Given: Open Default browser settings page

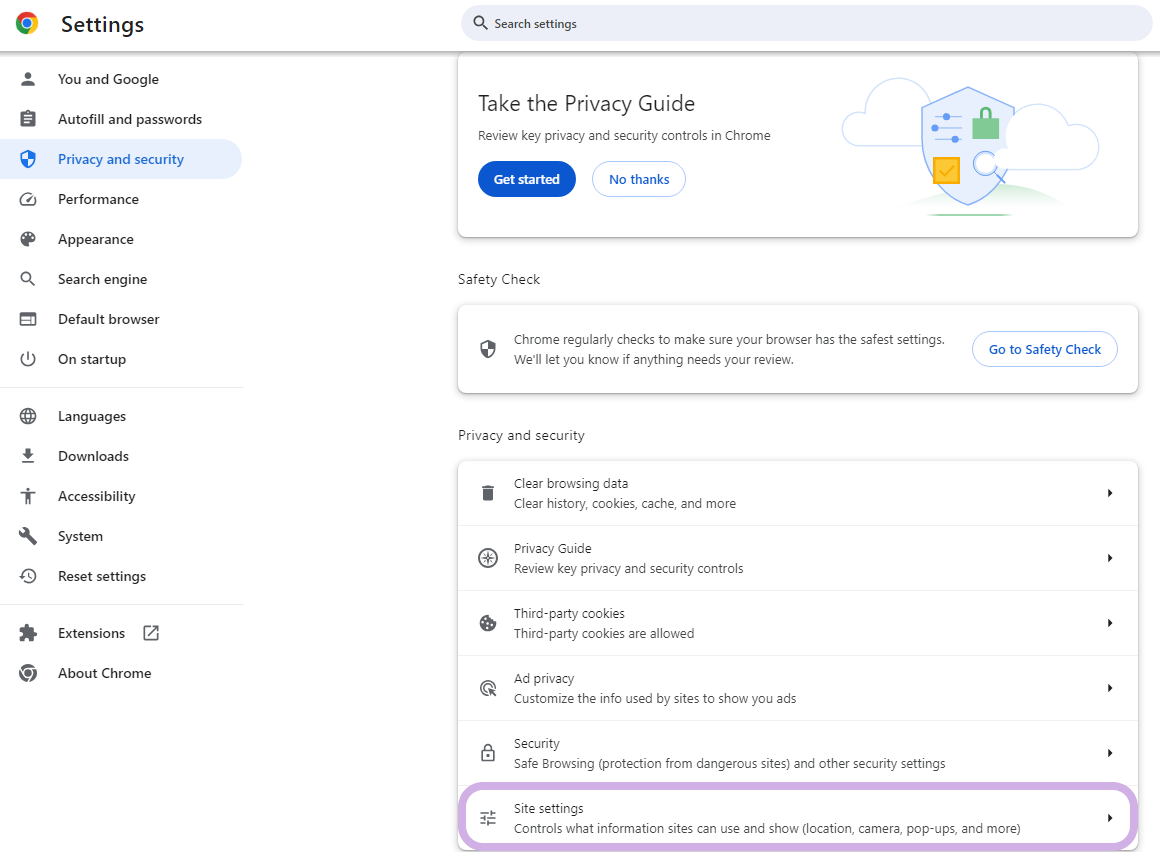Looking at the screenshot, I should pyautogui.click(x=121, y=319).
